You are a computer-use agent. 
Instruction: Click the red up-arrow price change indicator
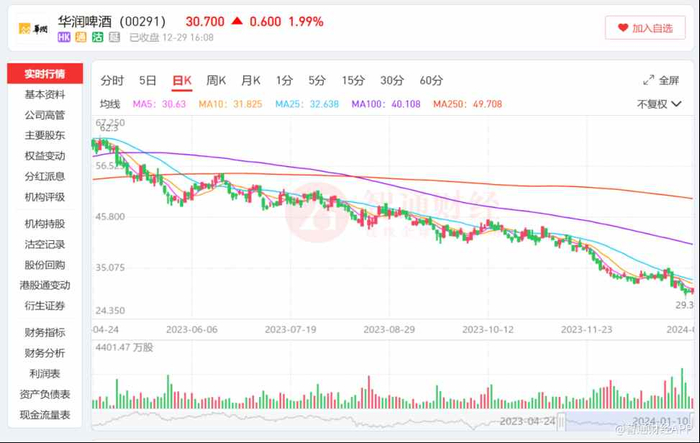point(236,21)
